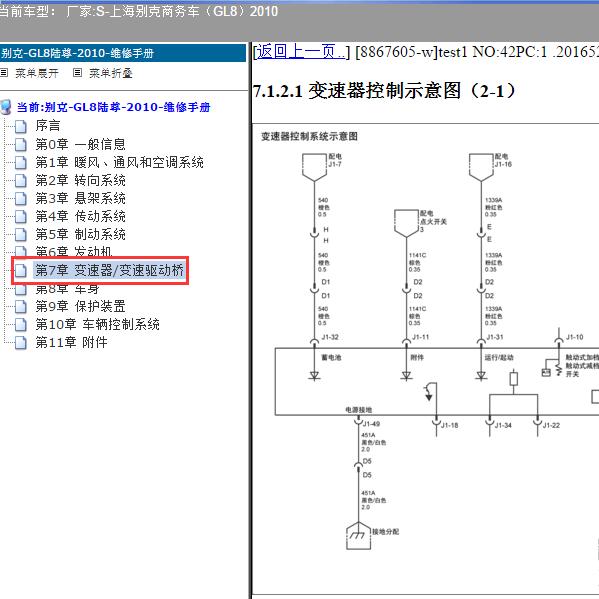
Task: Click the page icon beside 序言
Action: tap(21, 126)
